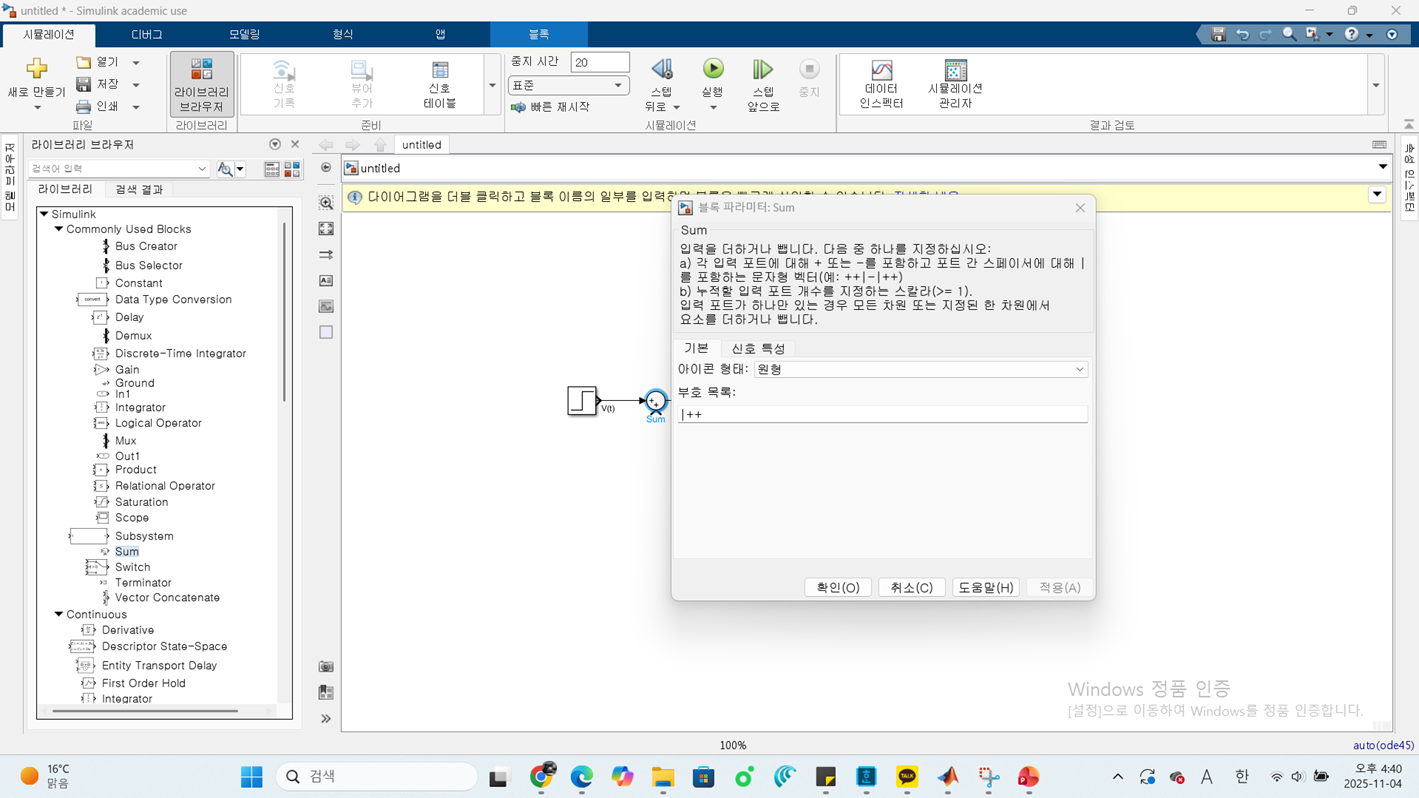1419x798 pixels.
Task: Open the 라이브러리 브라우저 ribbon button
Action: coord(201,84)
